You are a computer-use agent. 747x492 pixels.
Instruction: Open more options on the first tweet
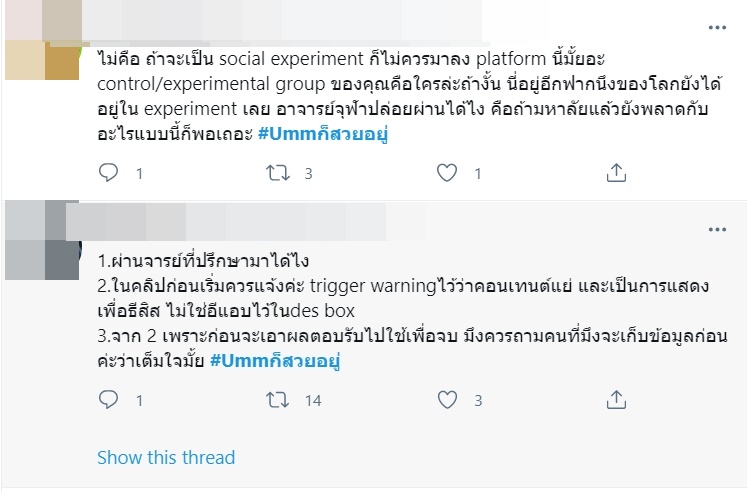(717, 29)
